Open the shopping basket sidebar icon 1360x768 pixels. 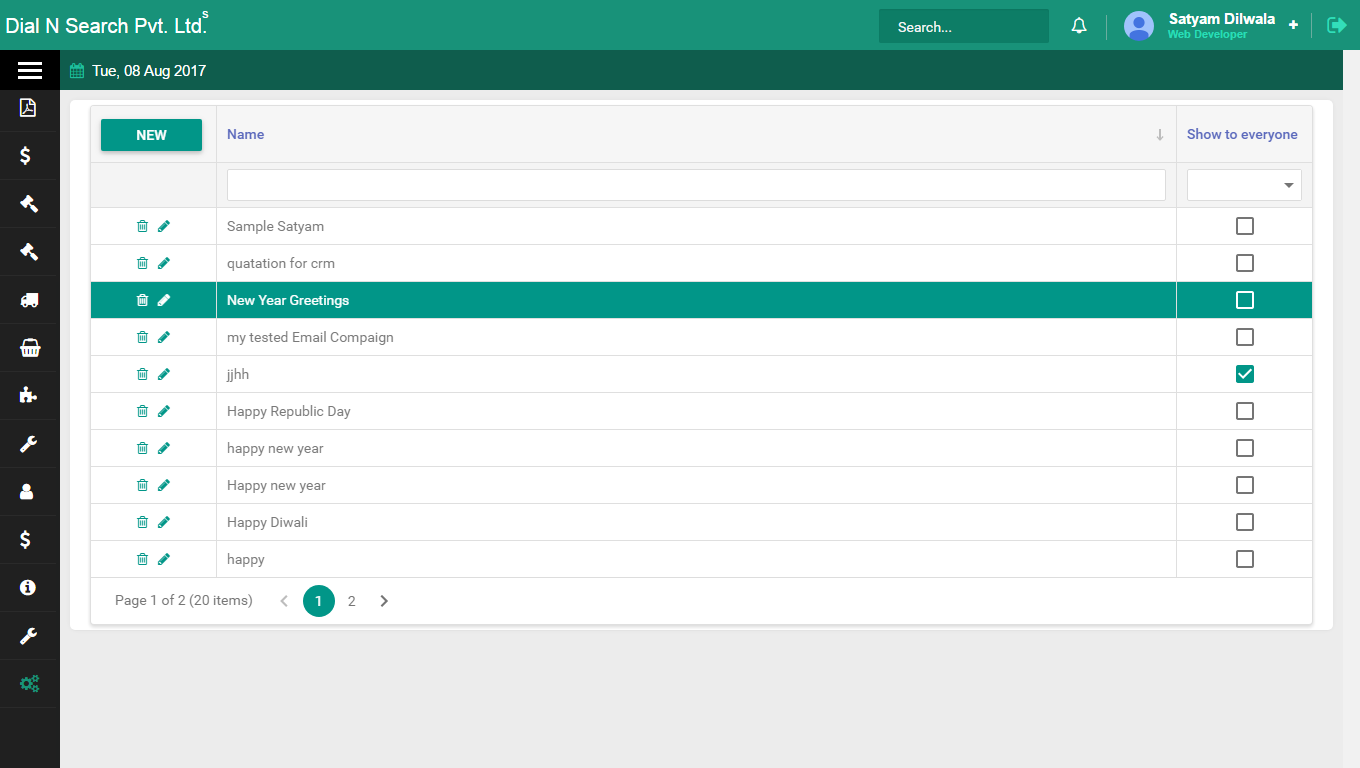[29, 348]
